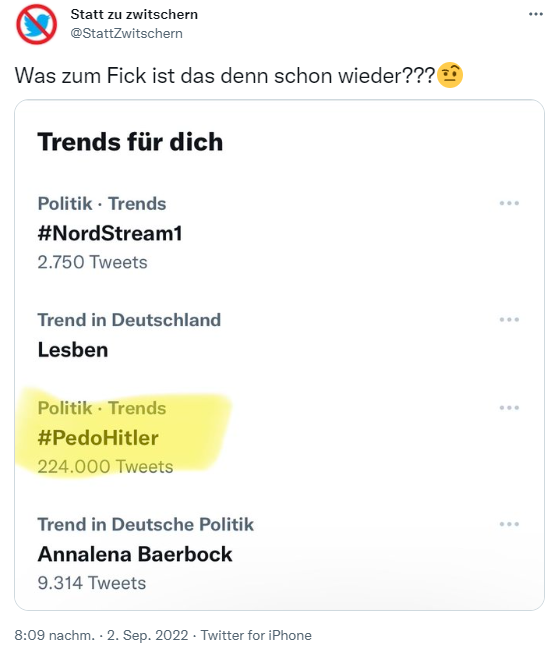
Task: Click the raised-eyebrow emoji in the tweet
Action: (x=450, y=75)
